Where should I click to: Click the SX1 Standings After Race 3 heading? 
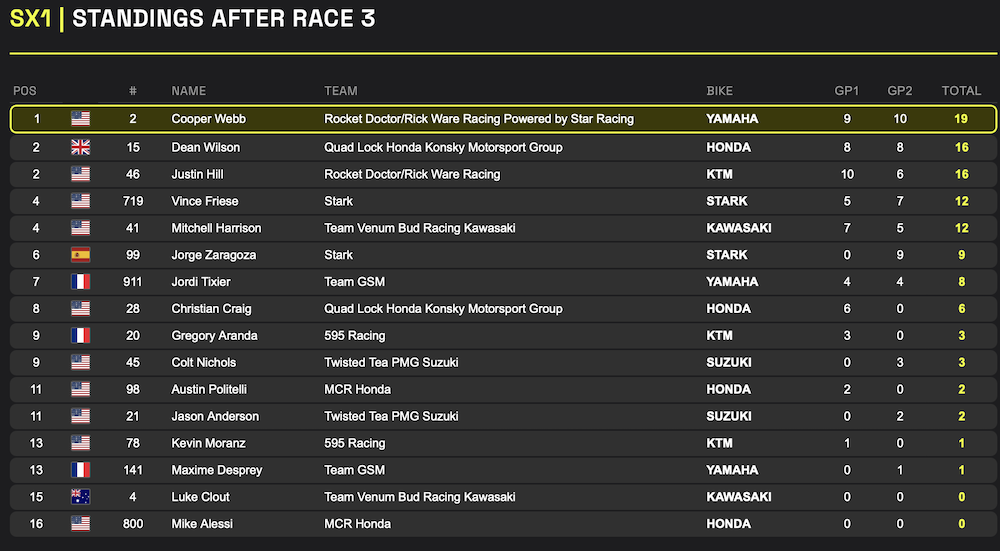click(193, 18)
